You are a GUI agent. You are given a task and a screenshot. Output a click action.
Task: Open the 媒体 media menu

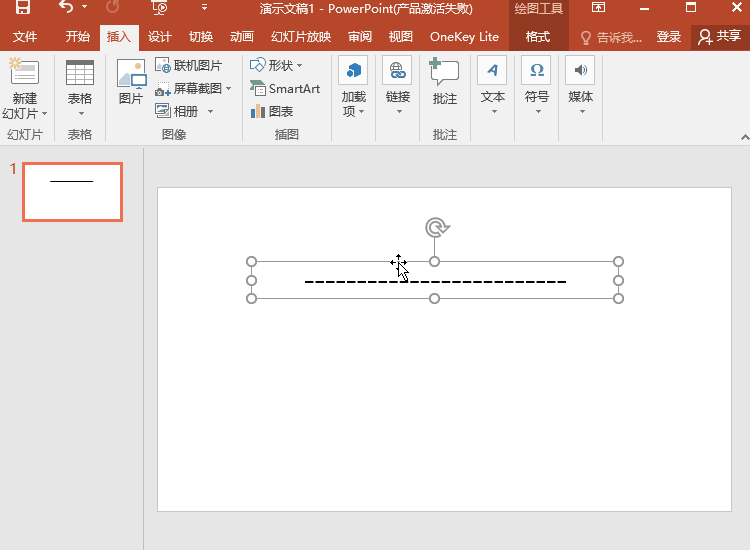pos(581,86)
